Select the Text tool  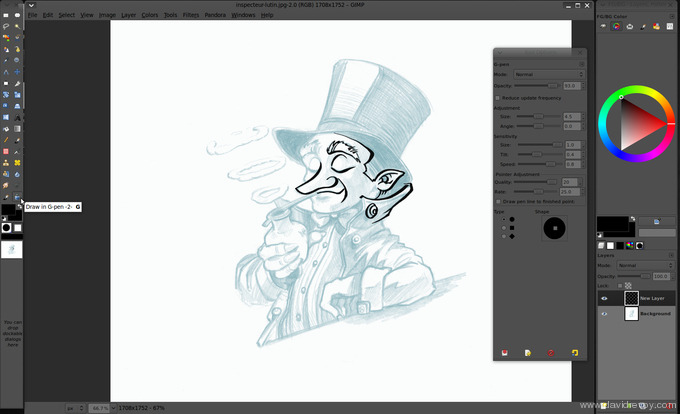tap(17, 117)
